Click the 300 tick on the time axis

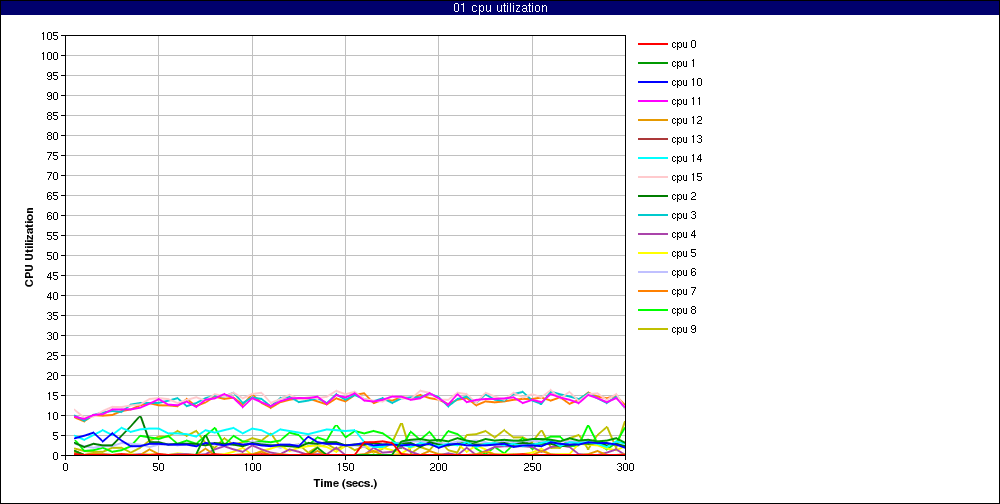(x=625, y=467)
